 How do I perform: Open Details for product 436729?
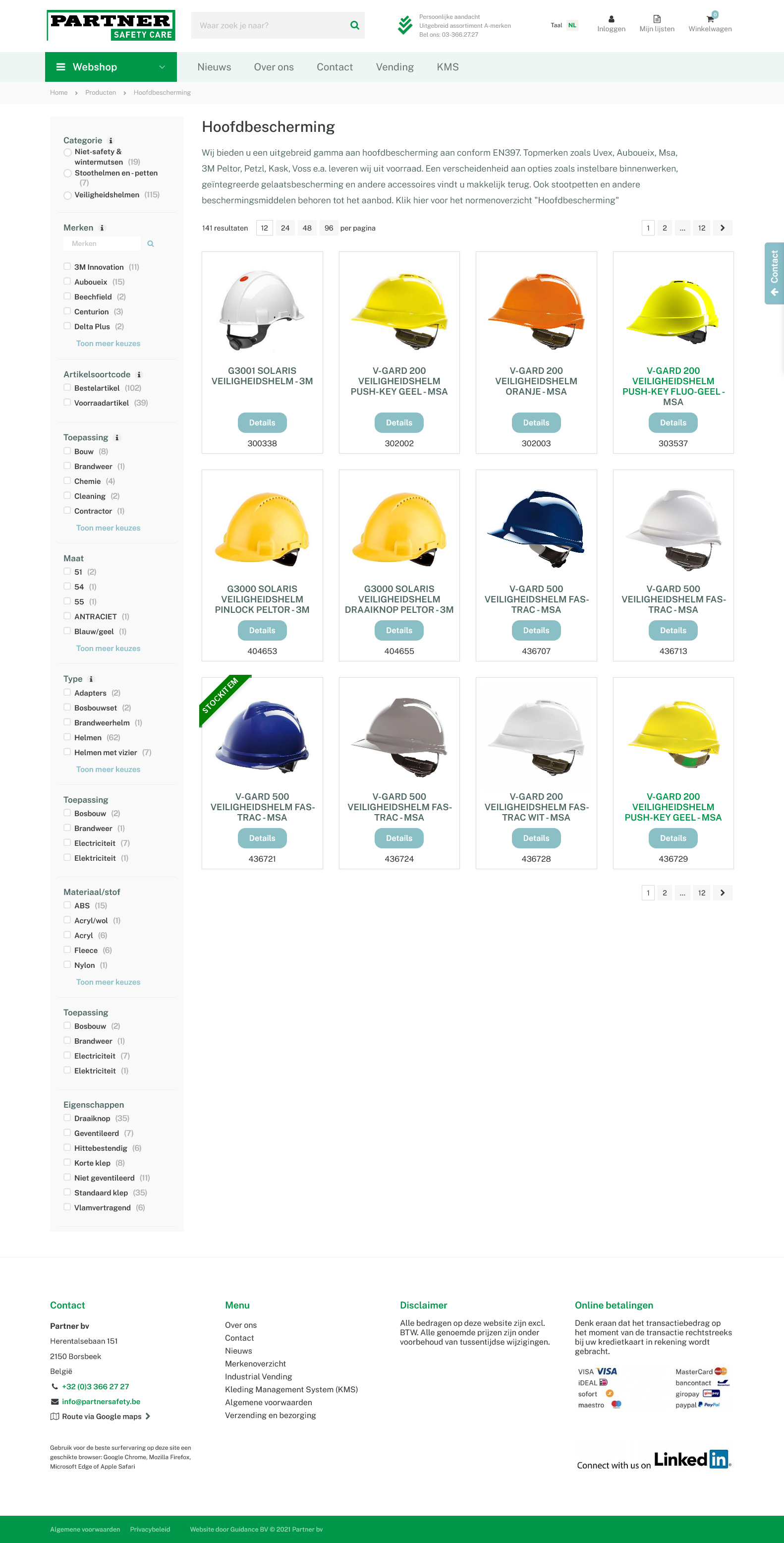coord(673,838)
